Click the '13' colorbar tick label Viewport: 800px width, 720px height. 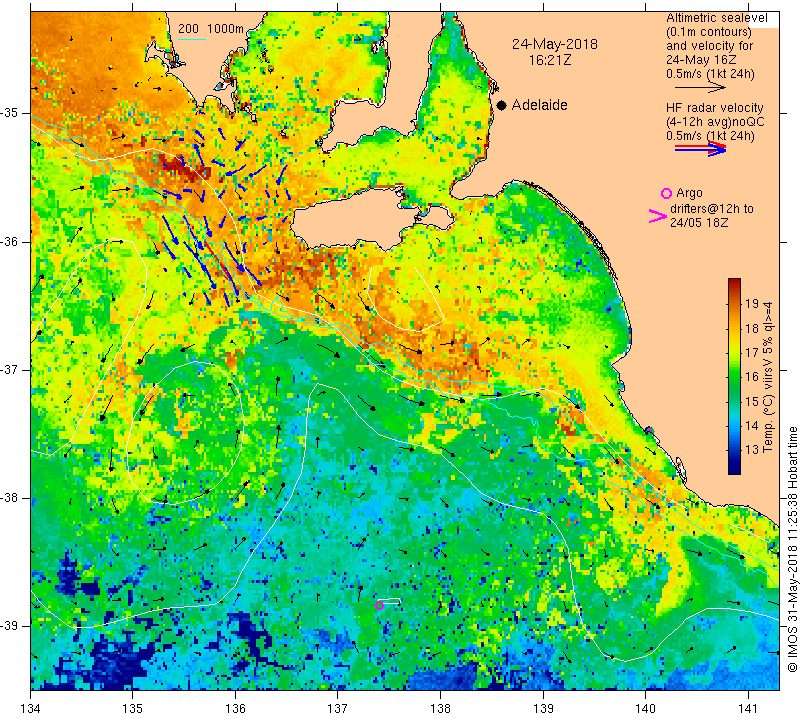click(752, 450)
